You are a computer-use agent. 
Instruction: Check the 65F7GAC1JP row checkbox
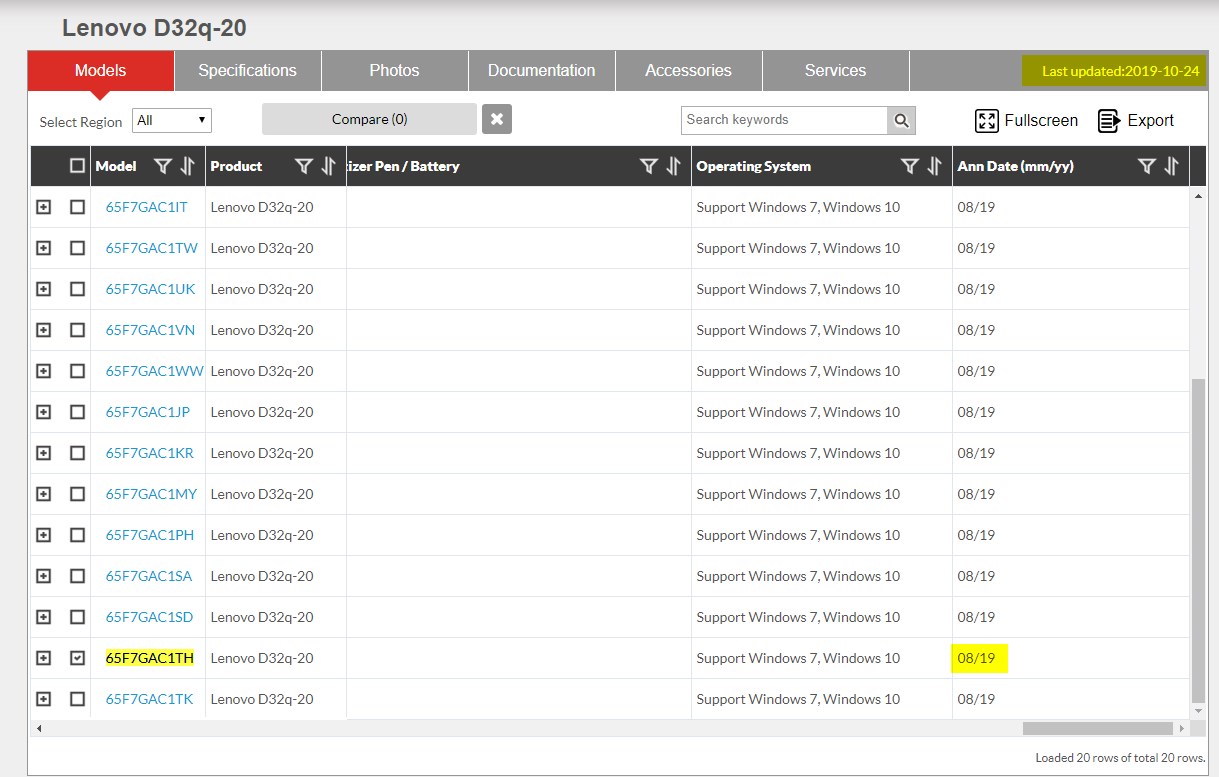[77, 412]
